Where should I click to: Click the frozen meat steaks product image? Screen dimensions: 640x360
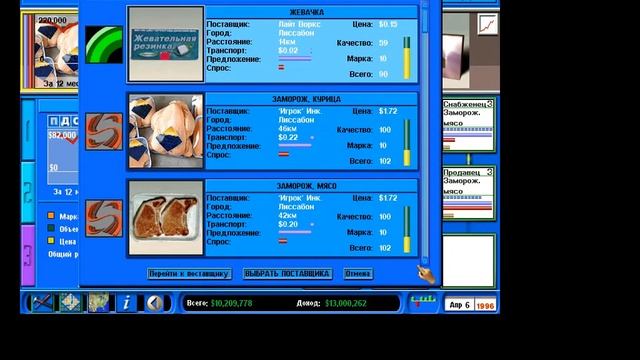[166, 218]
